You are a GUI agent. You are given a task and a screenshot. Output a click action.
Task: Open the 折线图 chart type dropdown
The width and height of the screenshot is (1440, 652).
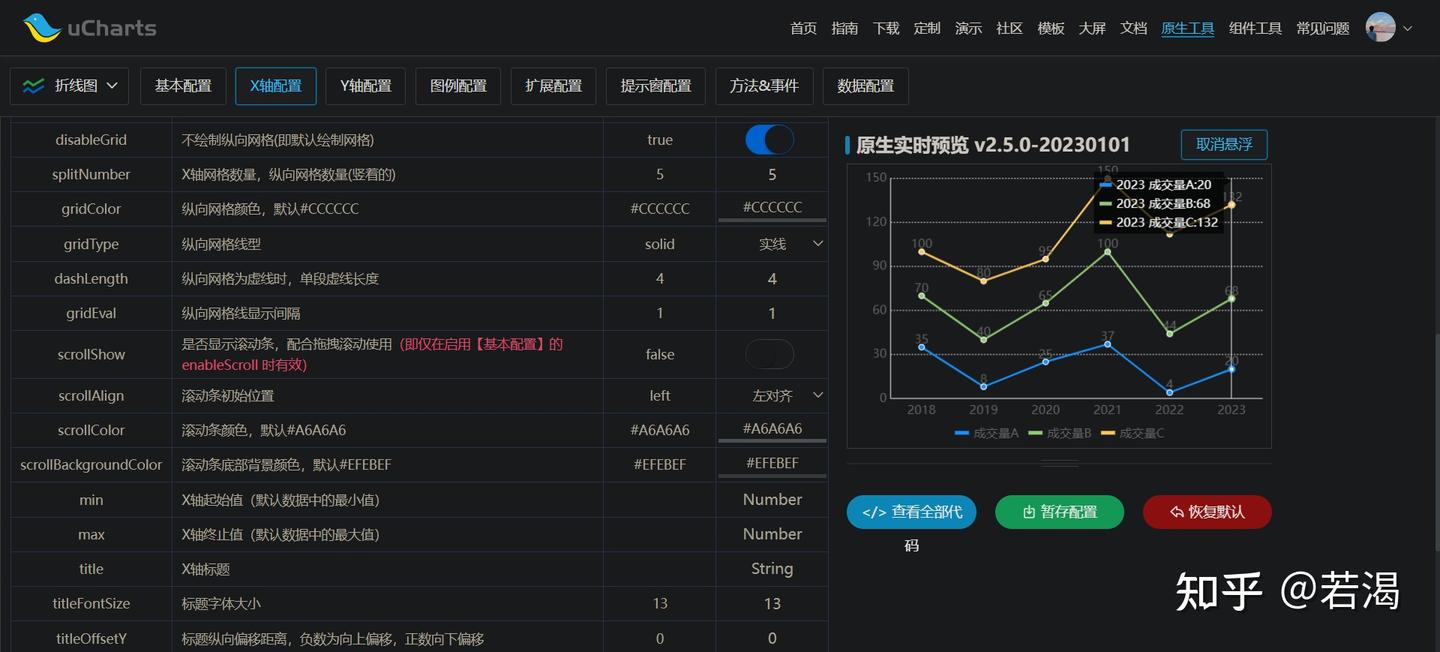(69, 86)
